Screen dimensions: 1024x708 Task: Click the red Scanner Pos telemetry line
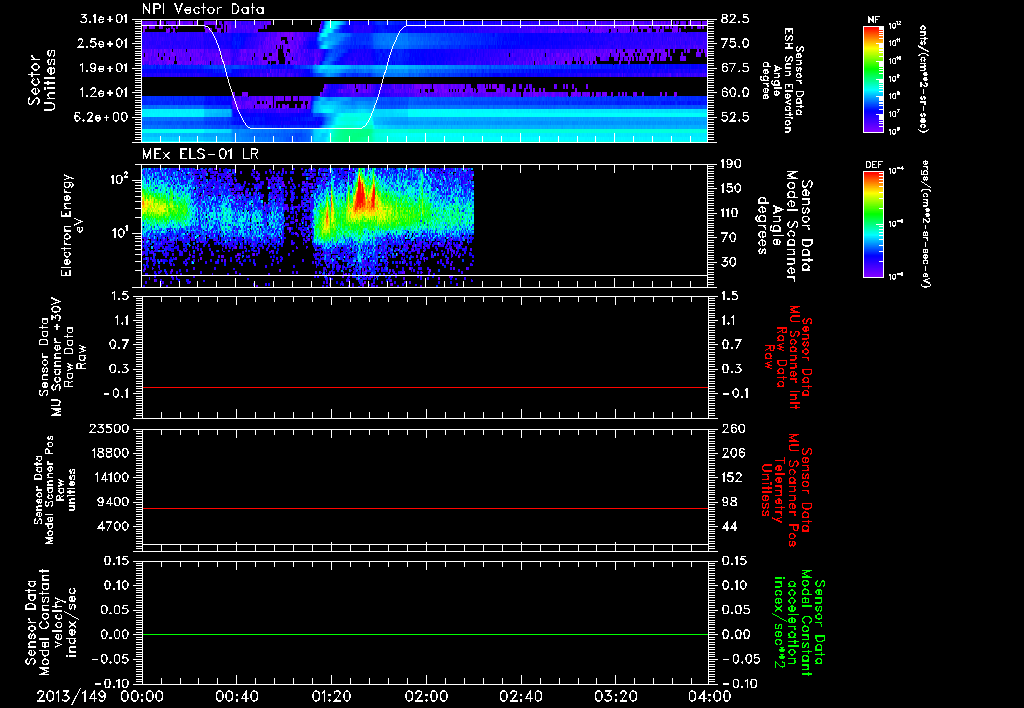tap(424, 508)
